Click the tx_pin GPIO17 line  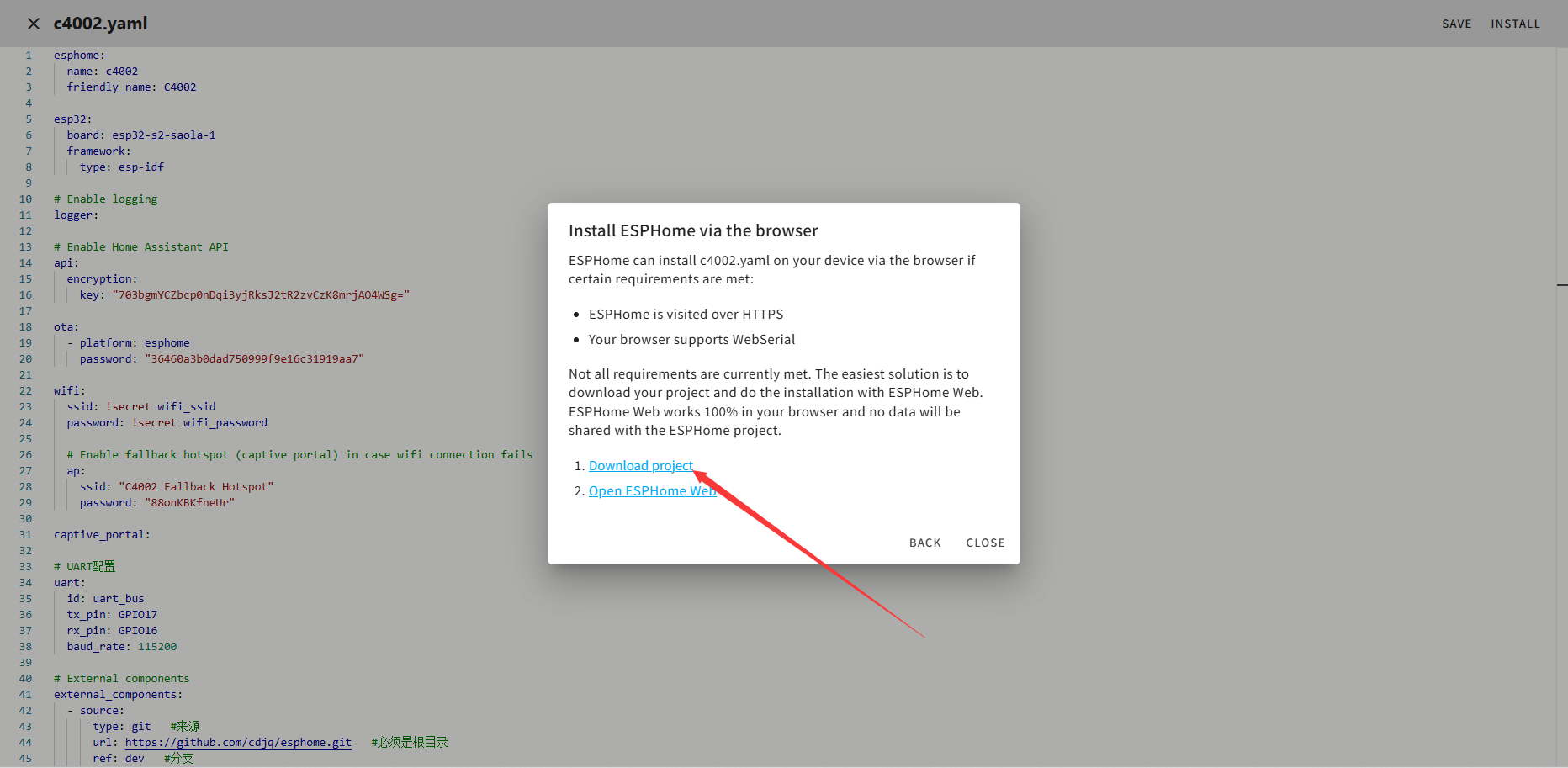pos(112,615)
